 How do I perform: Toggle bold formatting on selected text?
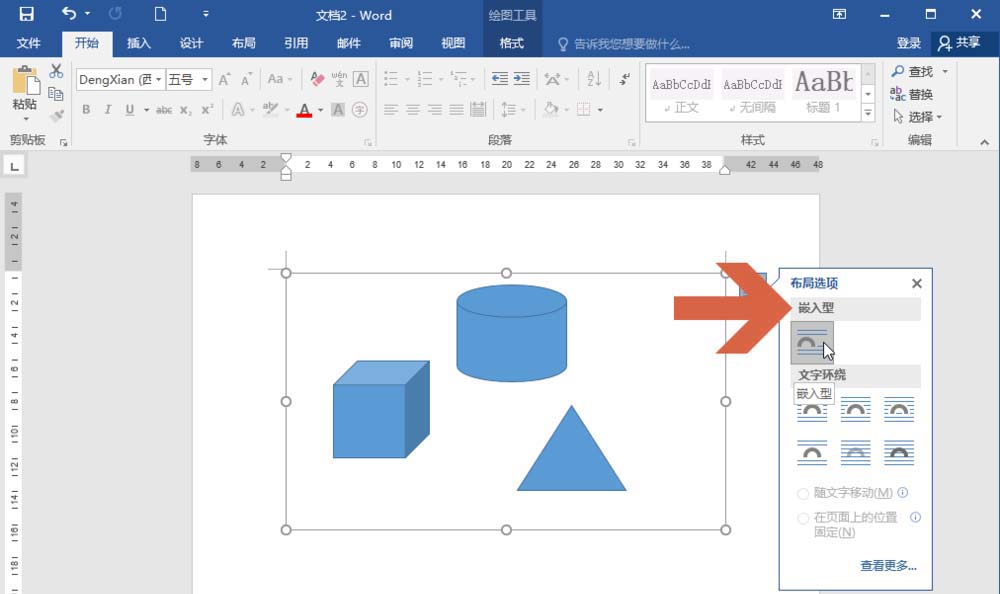85,109
